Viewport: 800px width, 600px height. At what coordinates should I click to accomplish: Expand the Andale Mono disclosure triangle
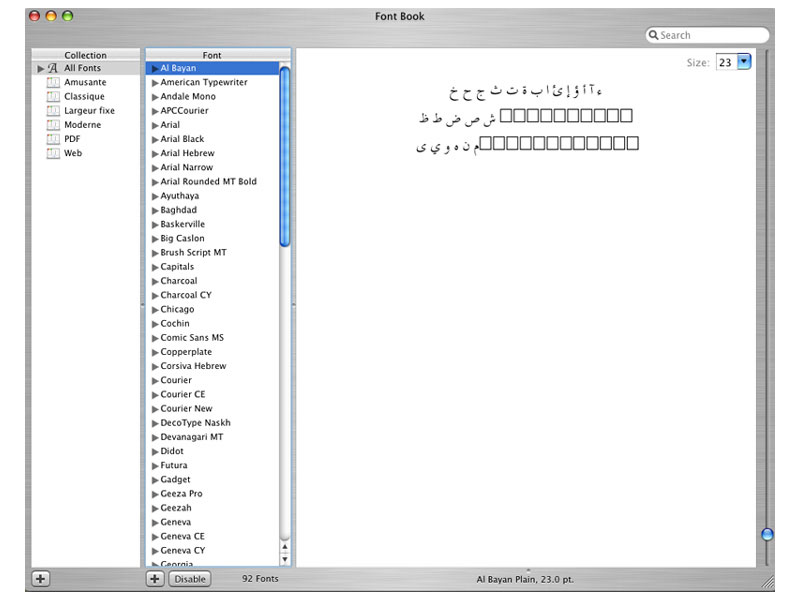coord(155,97)
